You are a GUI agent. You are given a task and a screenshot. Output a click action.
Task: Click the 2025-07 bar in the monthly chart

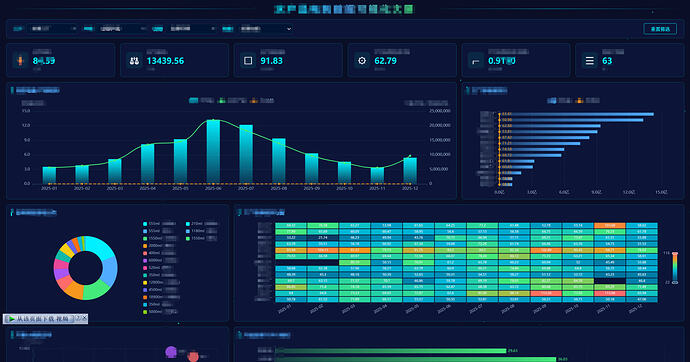tap(246, 154)
